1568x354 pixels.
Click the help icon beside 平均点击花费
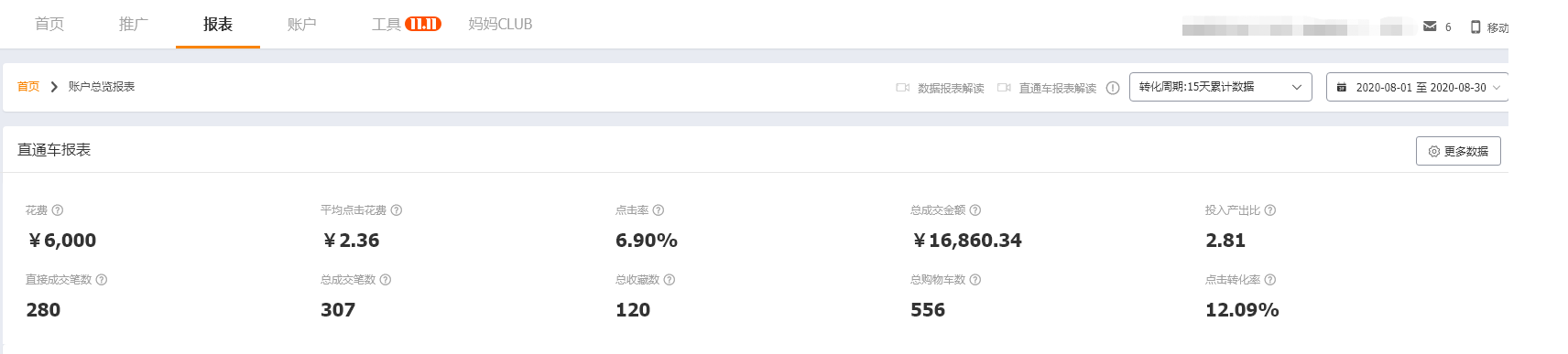point(397,210)
